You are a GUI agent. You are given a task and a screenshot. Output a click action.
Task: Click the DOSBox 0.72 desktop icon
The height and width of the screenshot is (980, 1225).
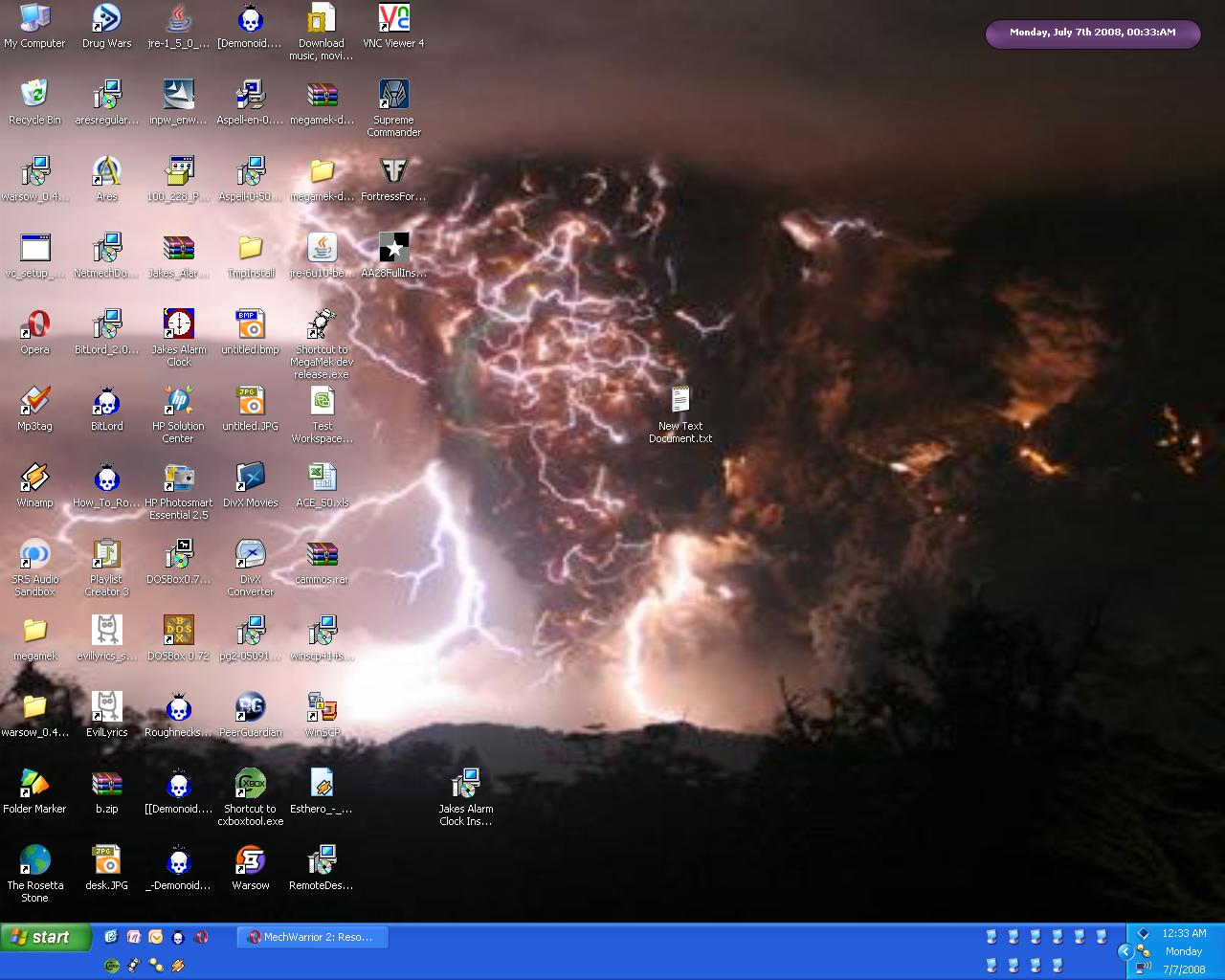(178, 632)
